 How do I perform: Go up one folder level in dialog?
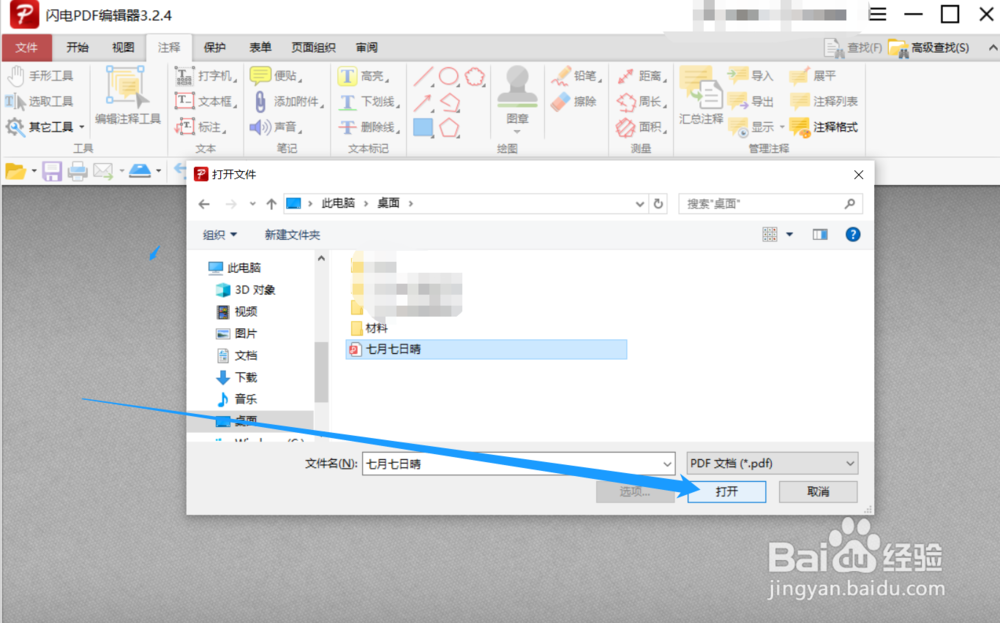coord(272,204)
